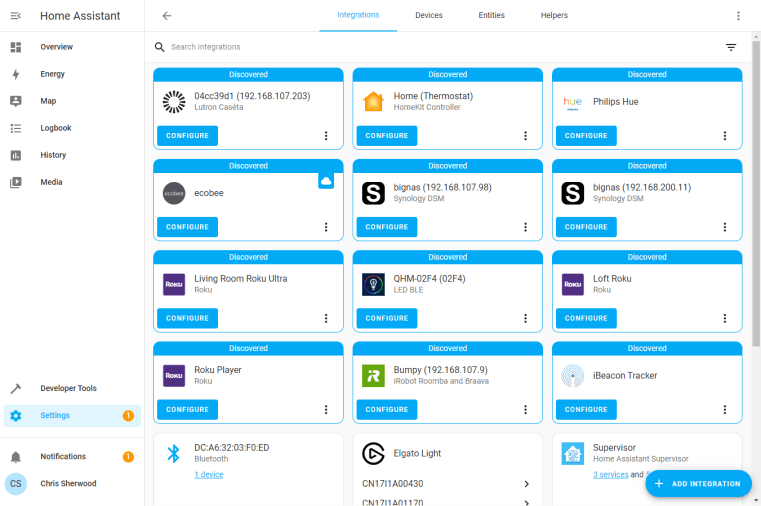Click the iRobot Roomba logo
Viewport: 761px width, 506px height.
pos(373,375)
